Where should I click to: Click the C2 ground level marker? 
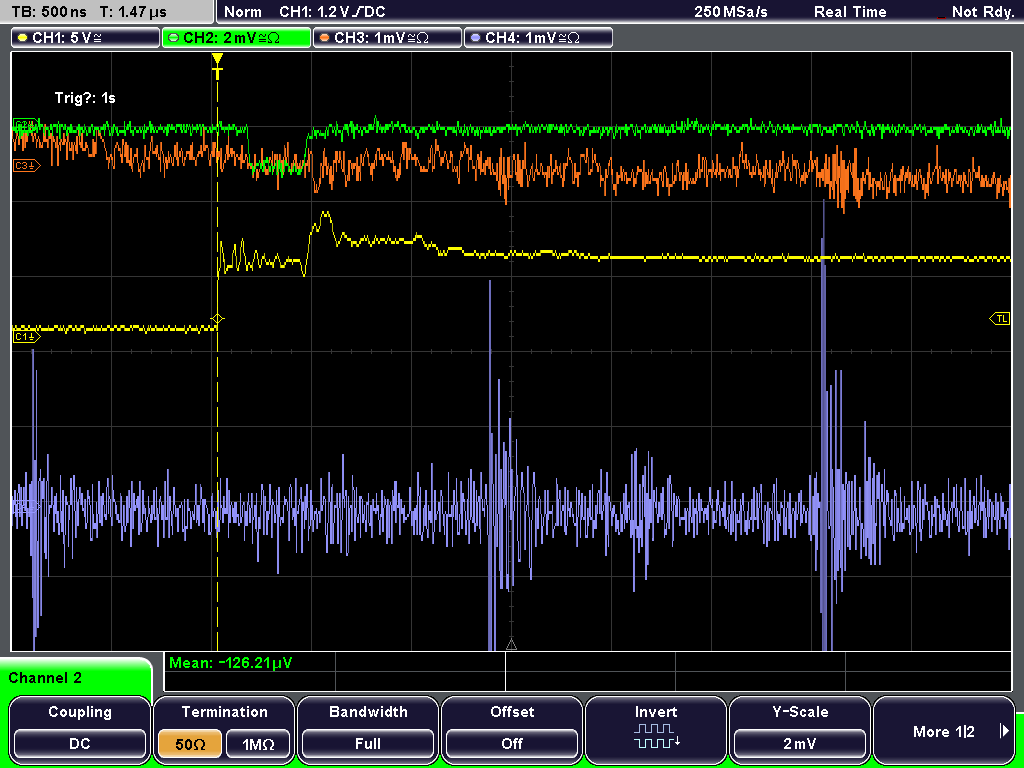[x=26, y=124]
